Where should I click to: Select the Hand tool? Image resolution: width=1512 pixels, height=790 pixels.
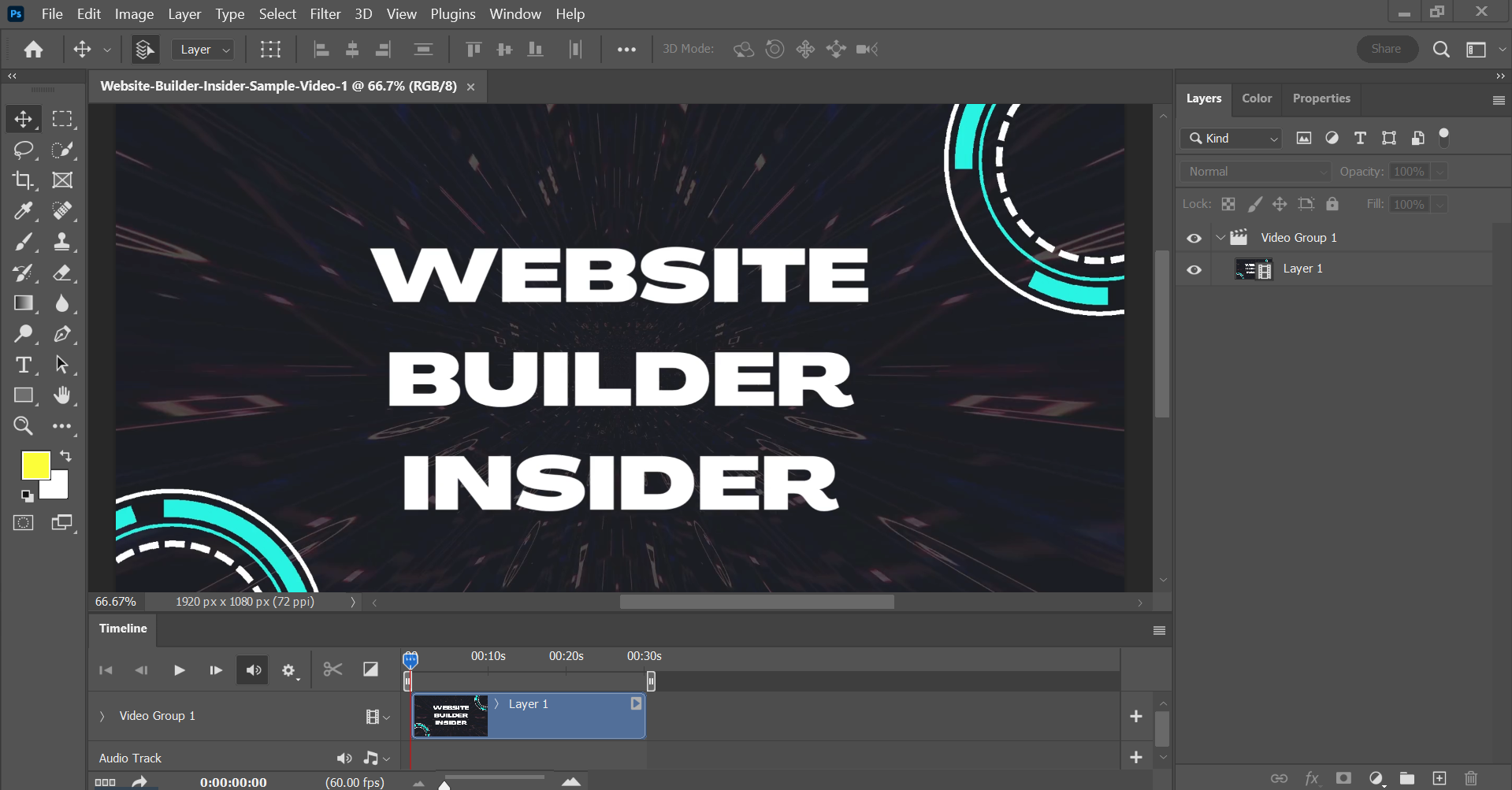coord(62,395)
